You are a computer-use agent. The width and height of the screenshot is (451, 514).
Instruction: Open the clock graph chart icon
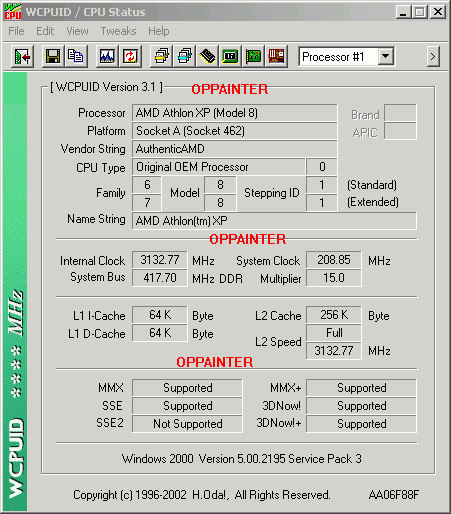(107, 56)
